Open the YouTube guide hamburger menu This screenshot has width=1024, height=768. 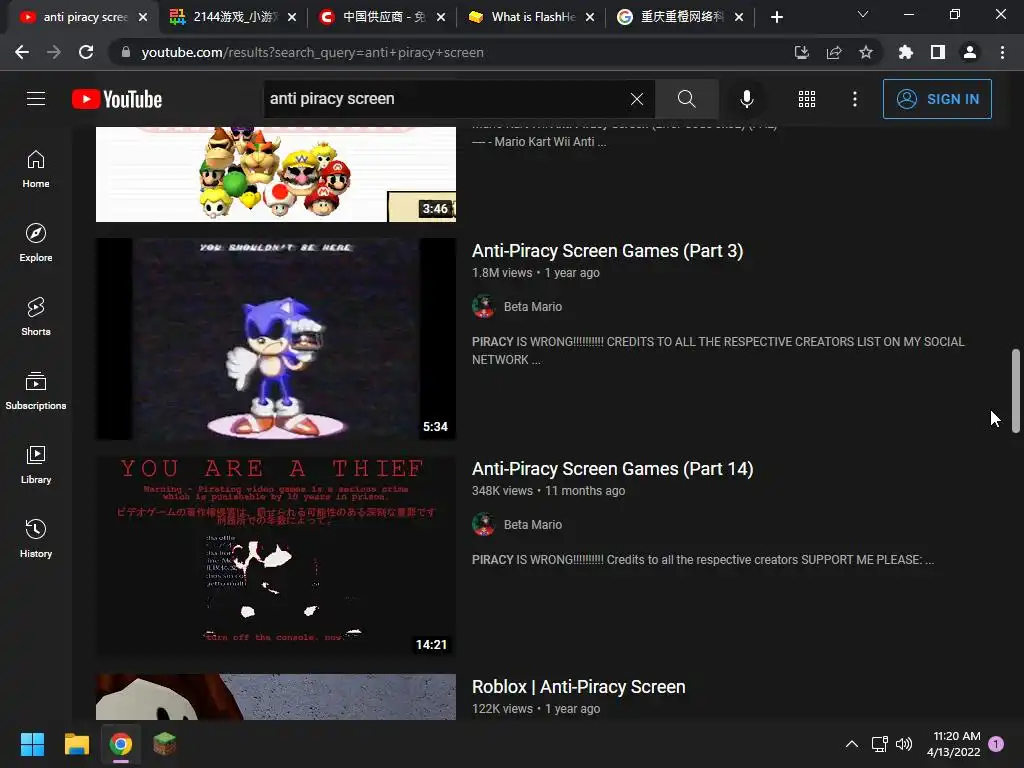point(36,99)
